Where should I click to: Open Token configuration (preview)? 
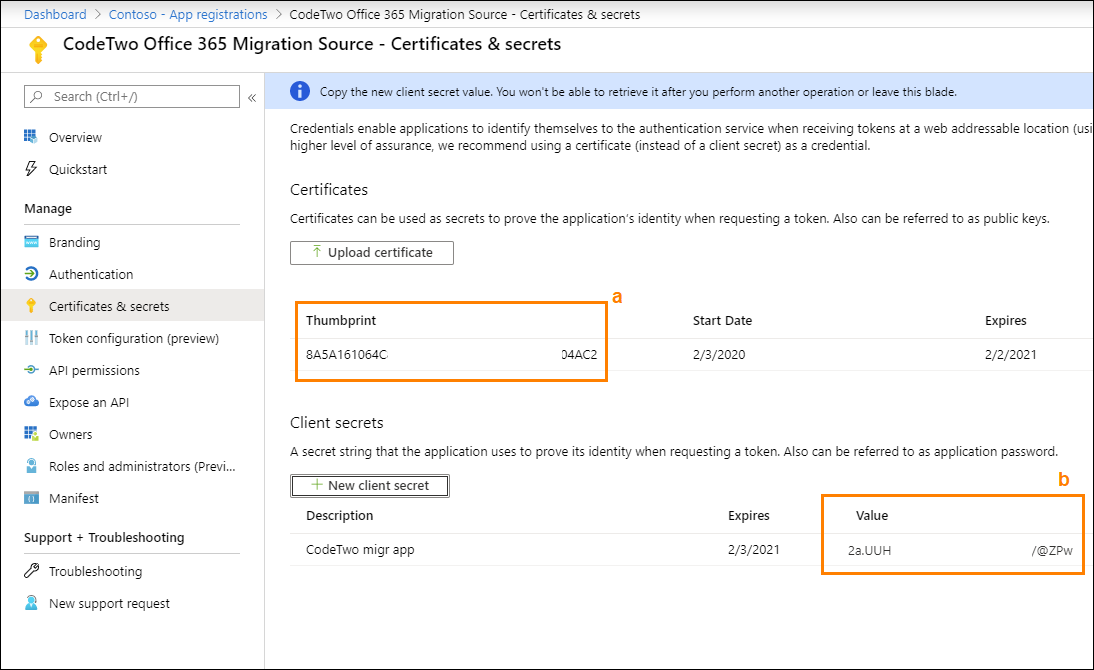pyautogui.click(x=132, y=338)
